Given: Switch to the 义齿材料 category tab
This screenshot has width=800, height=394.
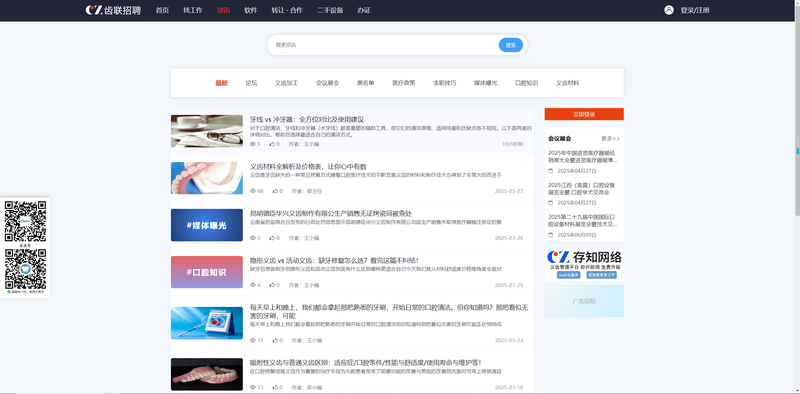Looking at the screenshot, I should tap(567, 83).
